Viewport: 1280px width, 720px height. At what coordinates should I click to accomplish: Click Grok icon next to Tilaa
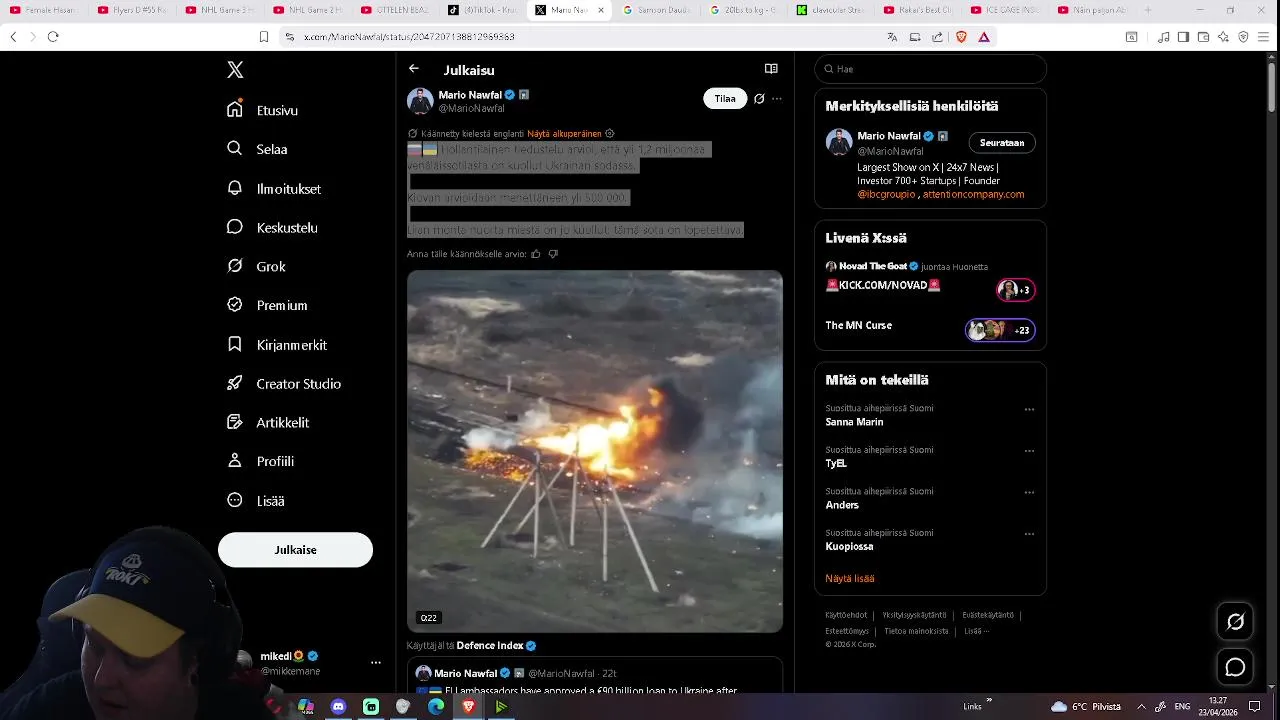click(759, 99)
